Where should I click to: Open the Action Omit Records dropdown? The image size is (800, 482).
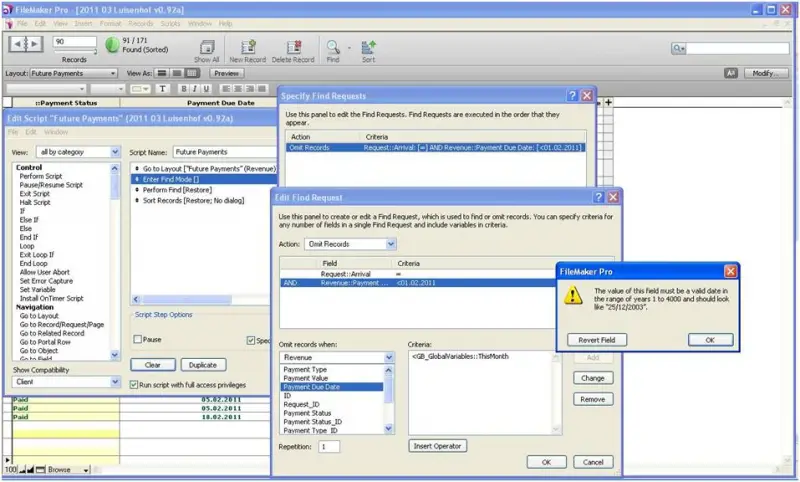tap(350, 244)
